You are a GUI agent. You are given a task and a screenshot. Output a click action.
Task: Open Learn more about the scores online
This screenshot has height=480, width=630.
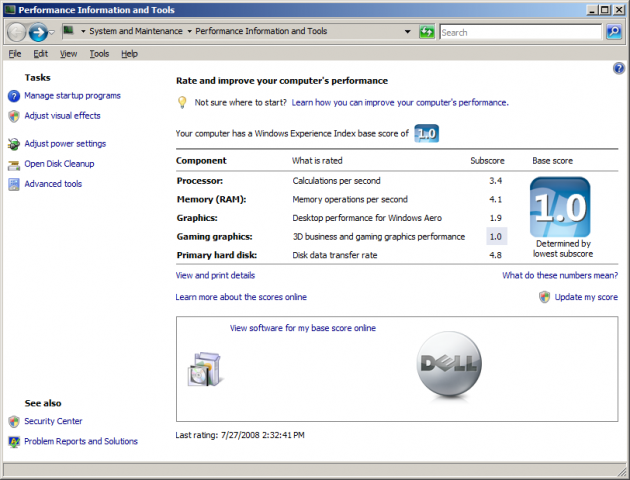(x=241, y=297)
